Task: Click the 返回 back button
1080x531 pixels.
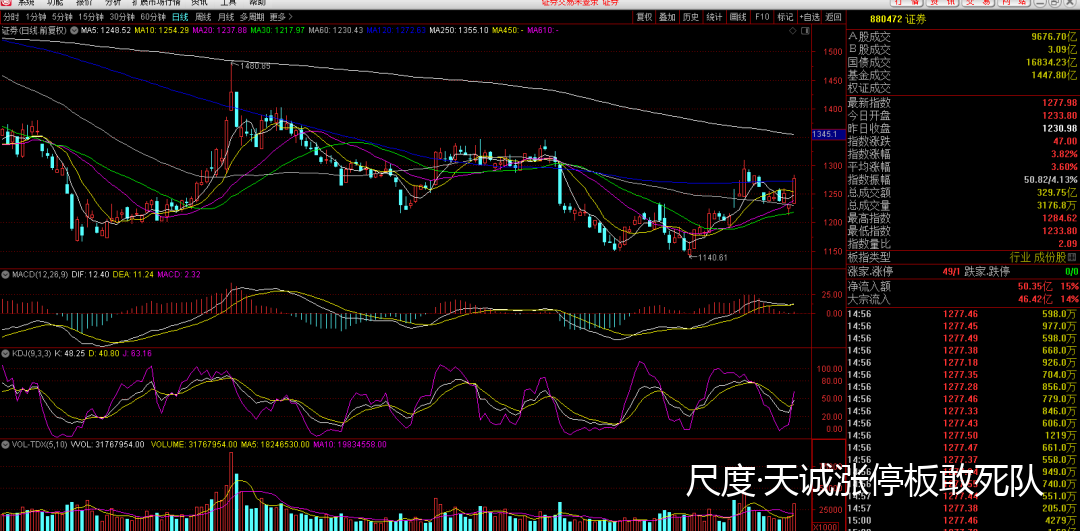Action: click(x=833, y=17)
